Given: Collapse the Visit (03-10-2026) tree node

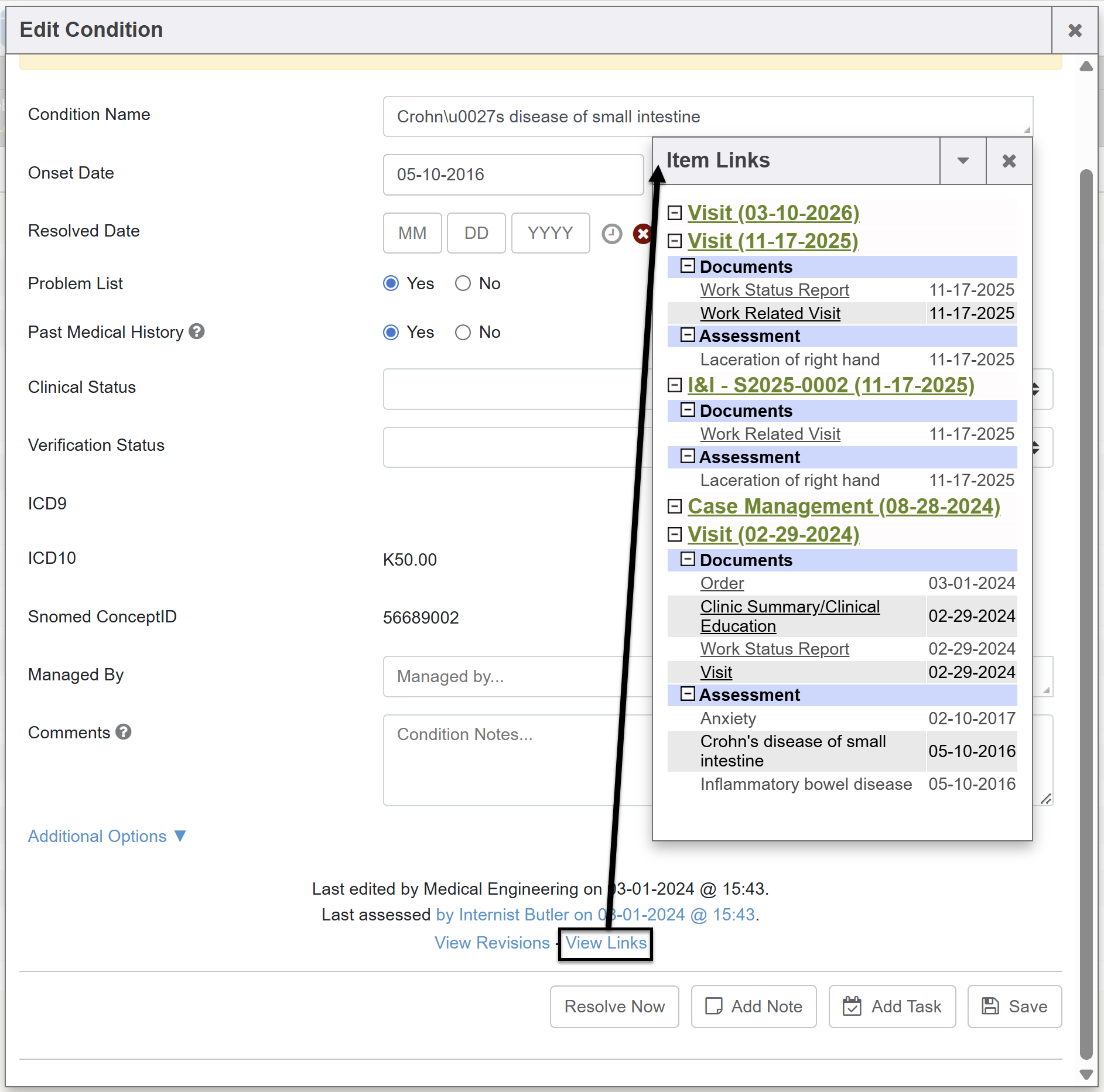Looking at the screenshot, I should [x=675, y=213].
